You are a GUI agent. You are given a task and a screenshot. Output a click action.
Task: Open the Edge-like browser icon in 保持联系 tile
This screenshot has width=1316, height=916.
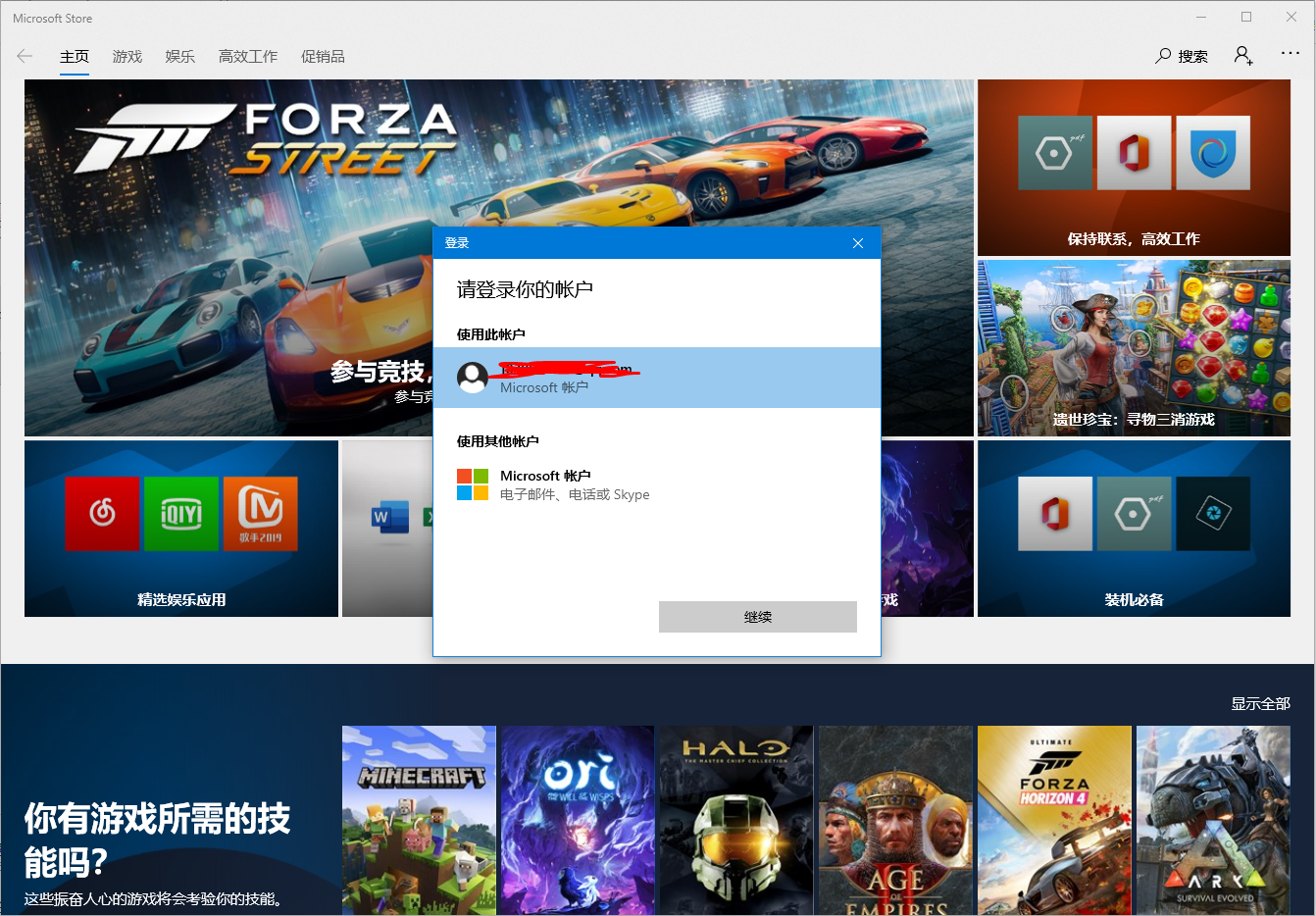coord(1213,153)
